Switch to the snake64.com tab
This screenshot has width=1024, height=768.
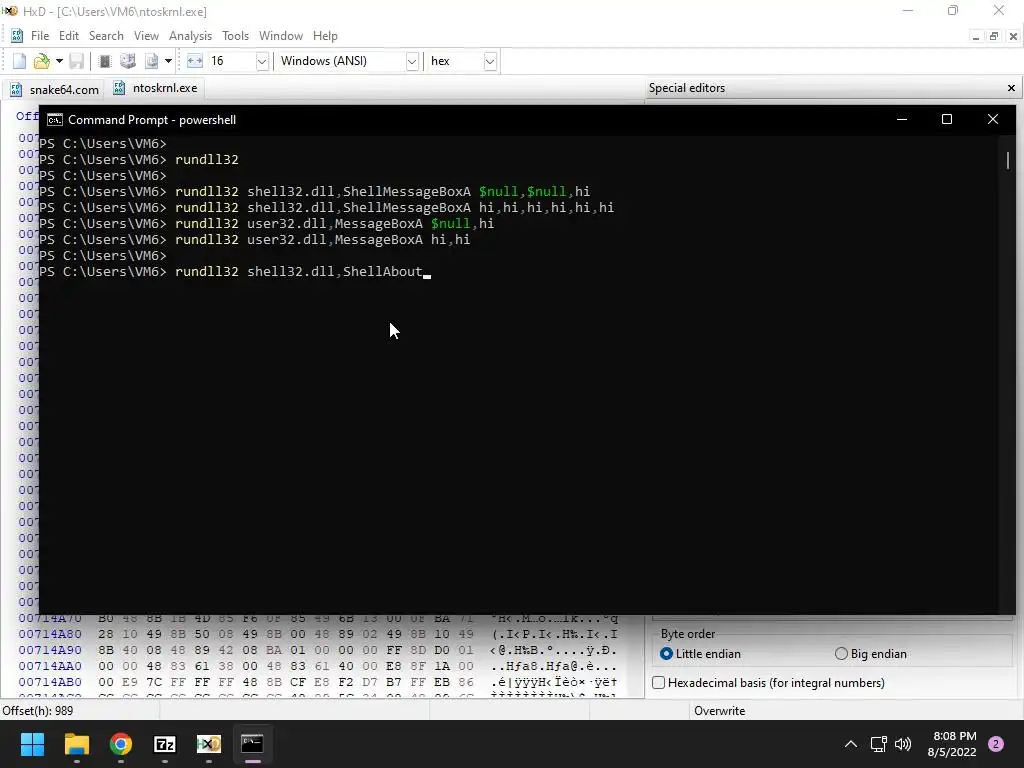(55, 89)
